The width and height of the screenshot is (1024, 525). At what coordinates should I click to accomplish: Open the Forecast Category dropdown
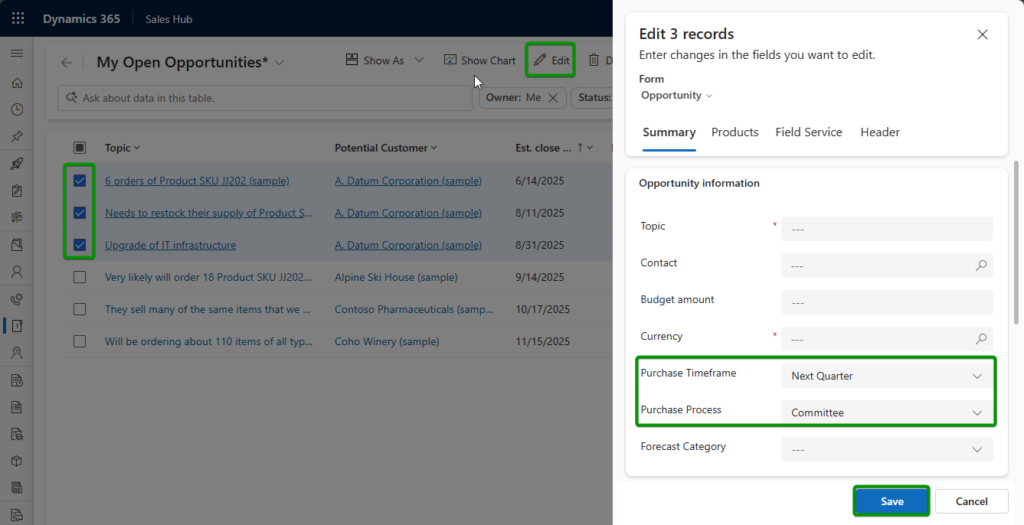click(887, 449)
